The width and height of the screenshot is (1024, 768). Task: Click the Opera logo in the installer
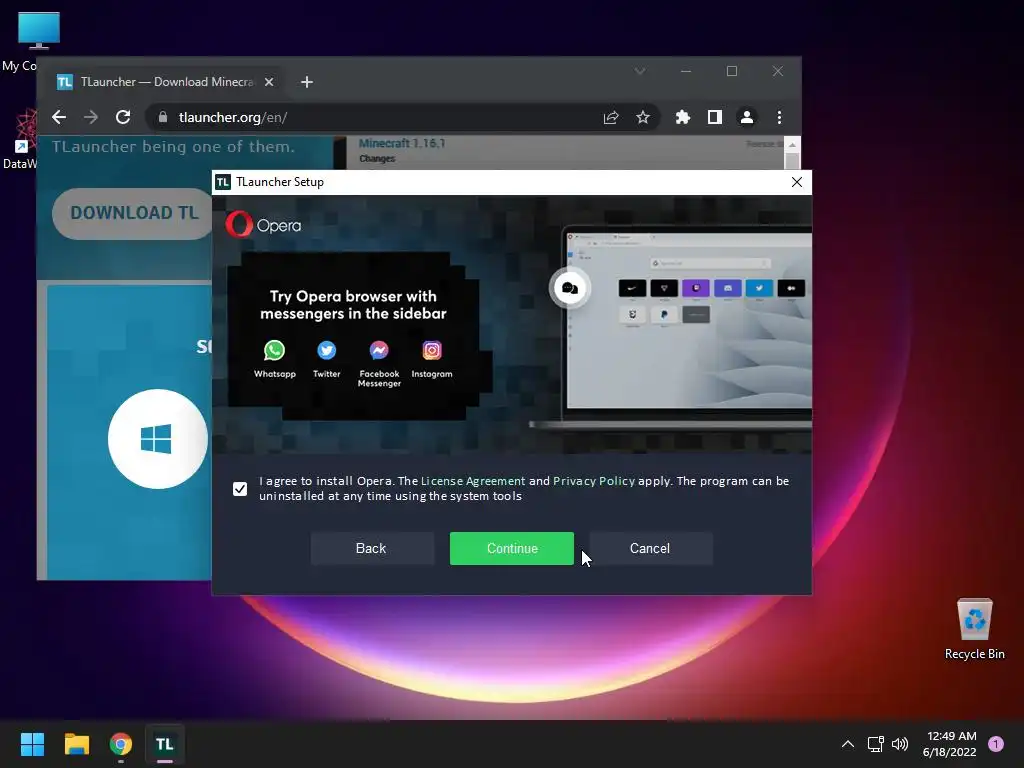pyautogui.click(x=263, y=225)
